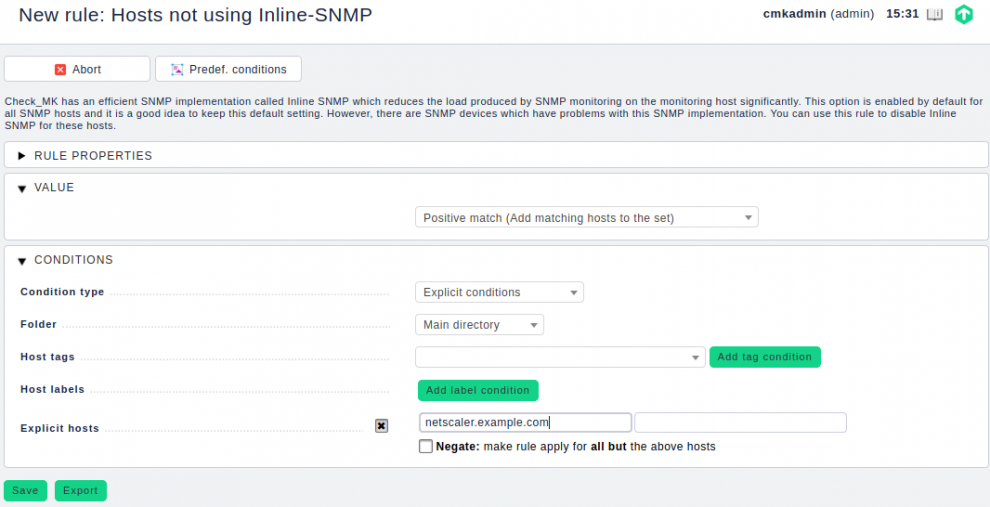
Task: Click the Export button
Action: pos(80,491)
